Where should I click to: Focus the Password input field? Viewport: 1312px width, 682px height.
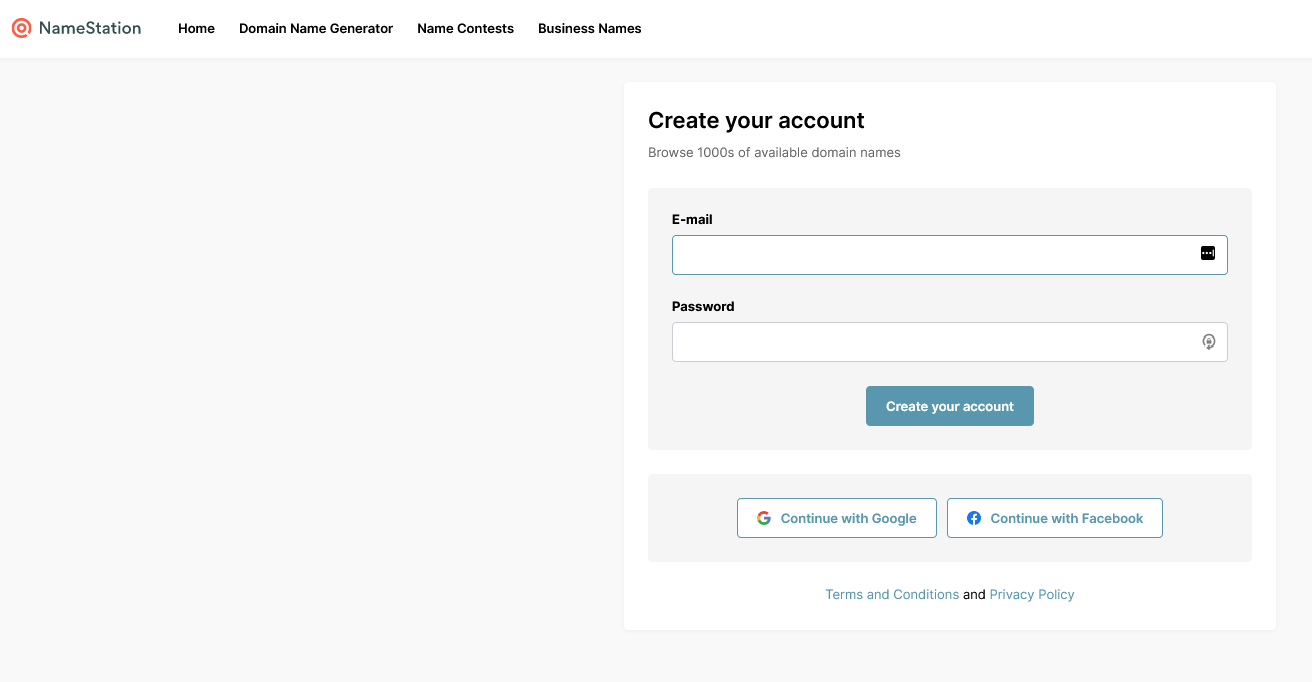pos(930,342)
